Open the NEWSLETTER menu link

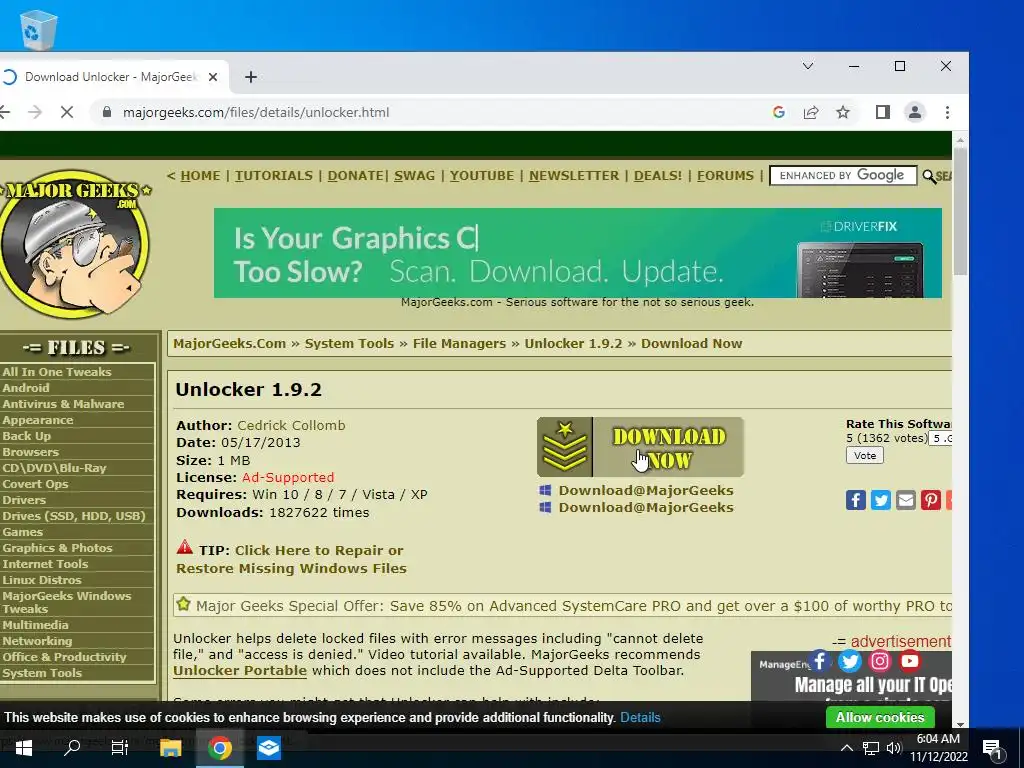[573, 176]
